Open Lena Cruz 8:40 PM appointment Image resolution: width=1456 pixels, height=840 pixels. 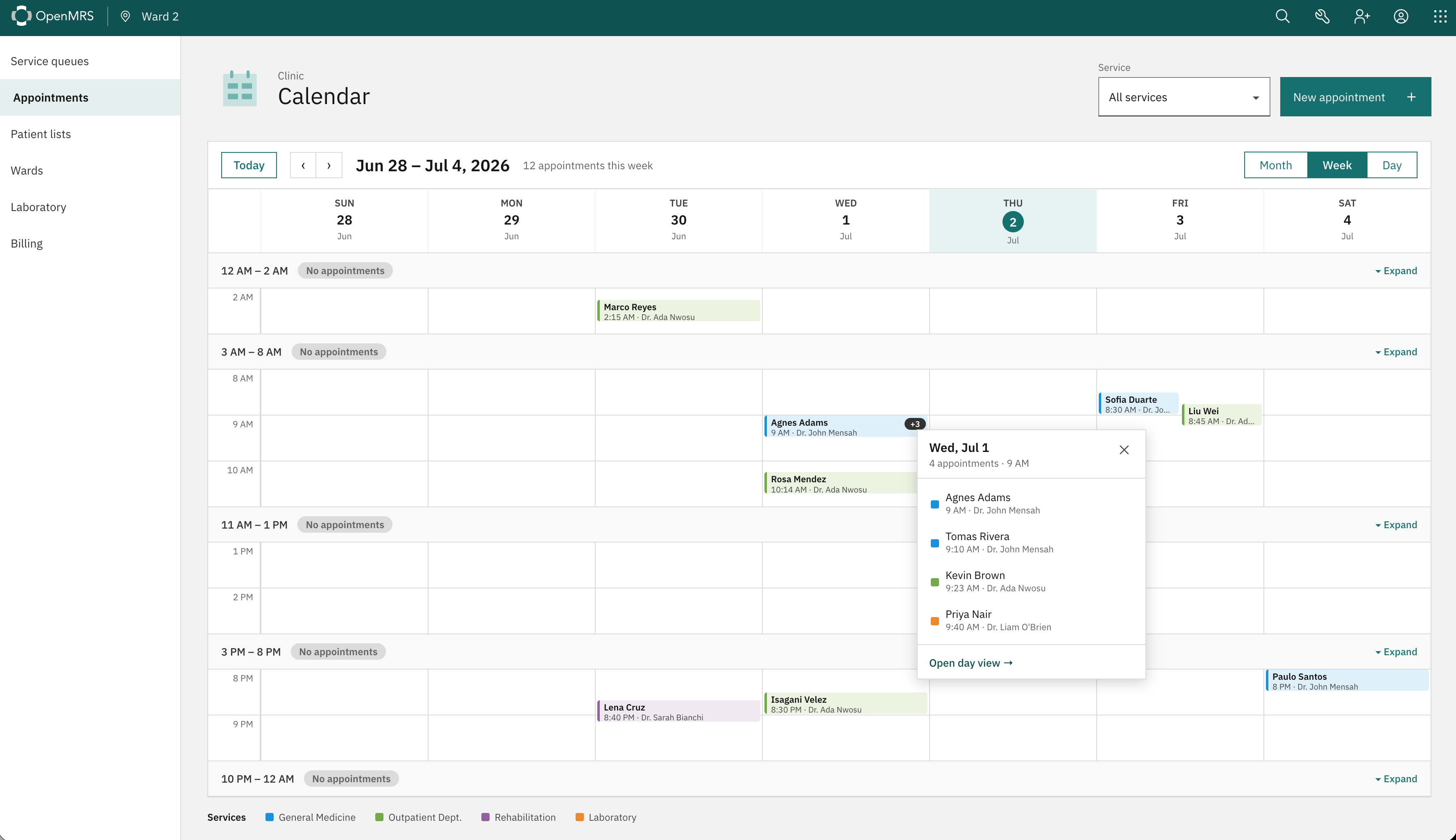tap(678, 711)
